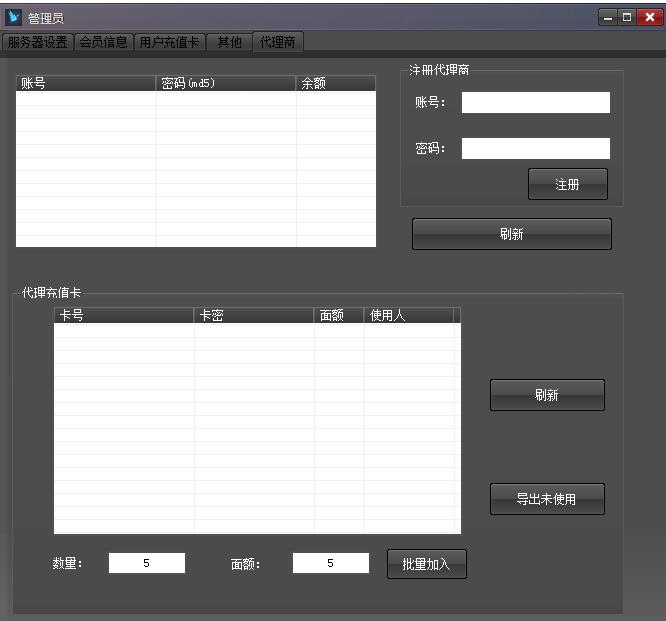The width and height of the screenshot is (666, 621).
Task: Click the 余额 column header
Action: click(x=336, y=83)
